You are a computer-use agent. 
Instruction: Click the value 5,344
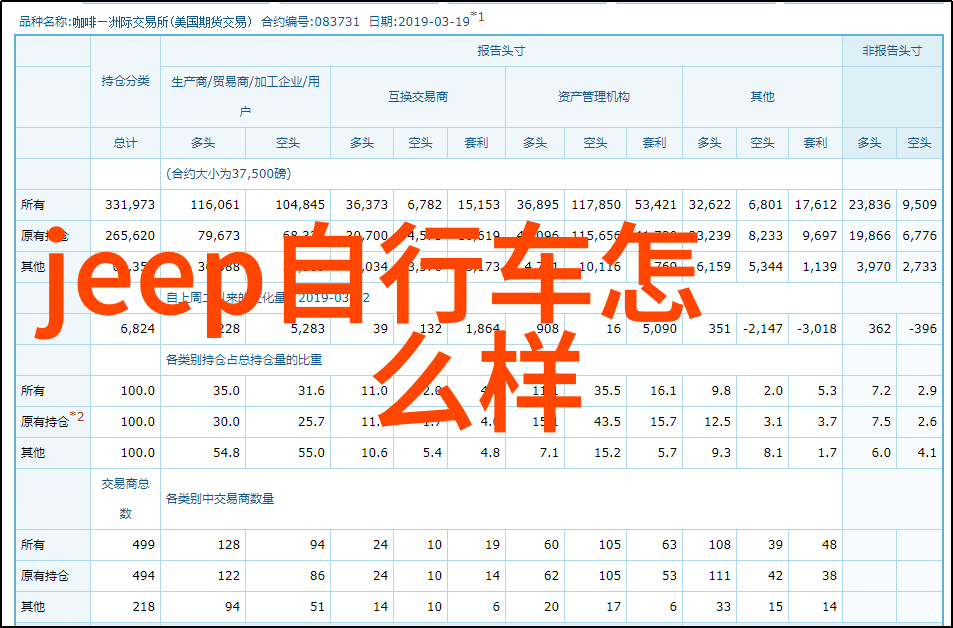[765, 266]
